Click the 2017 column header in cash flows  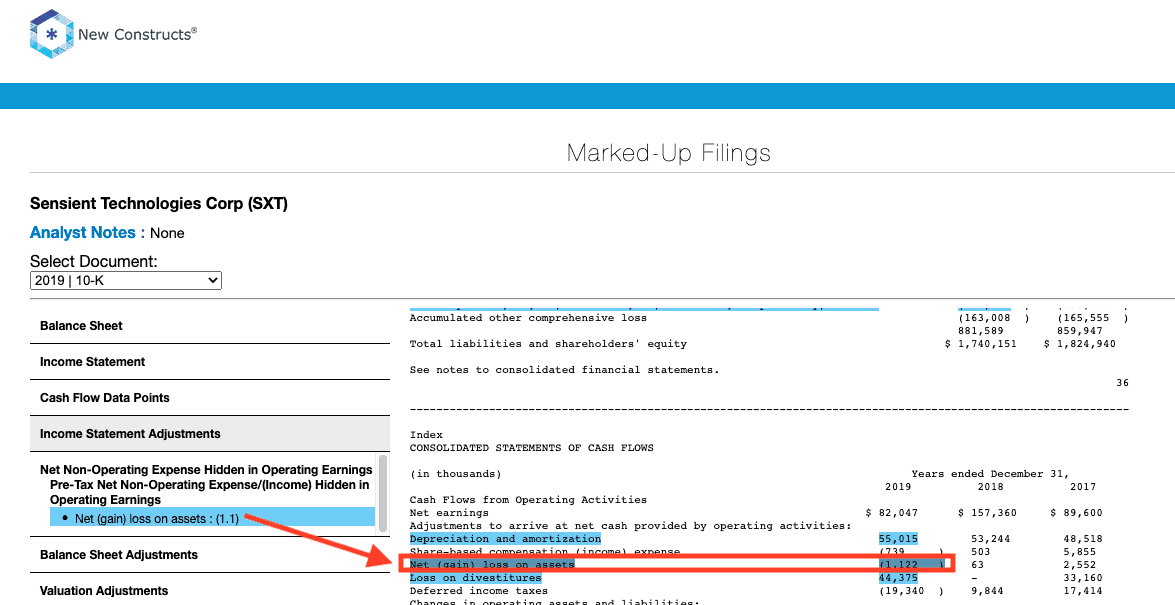click(1083, 487)
